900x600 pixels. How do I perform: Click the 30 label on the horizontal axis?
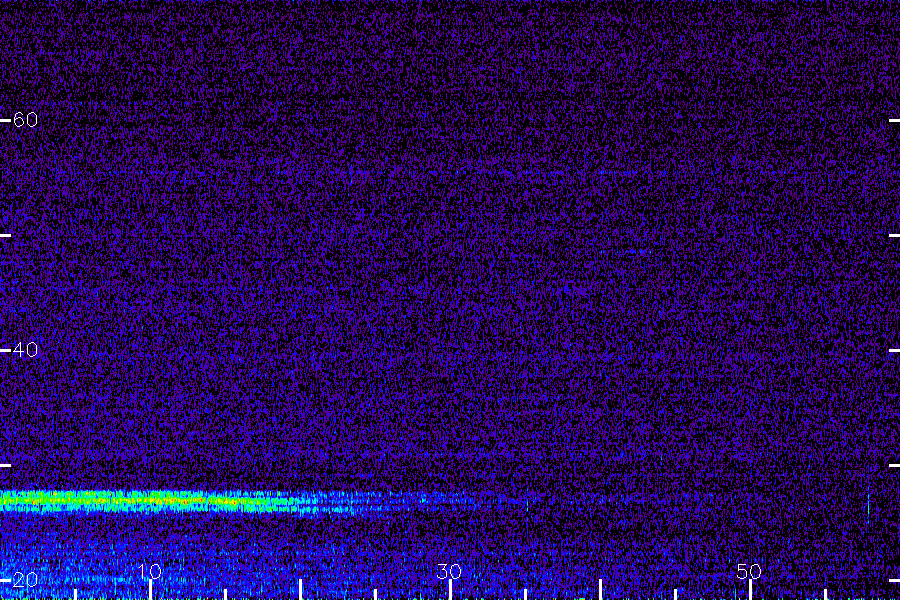click(x=449, y=571)
